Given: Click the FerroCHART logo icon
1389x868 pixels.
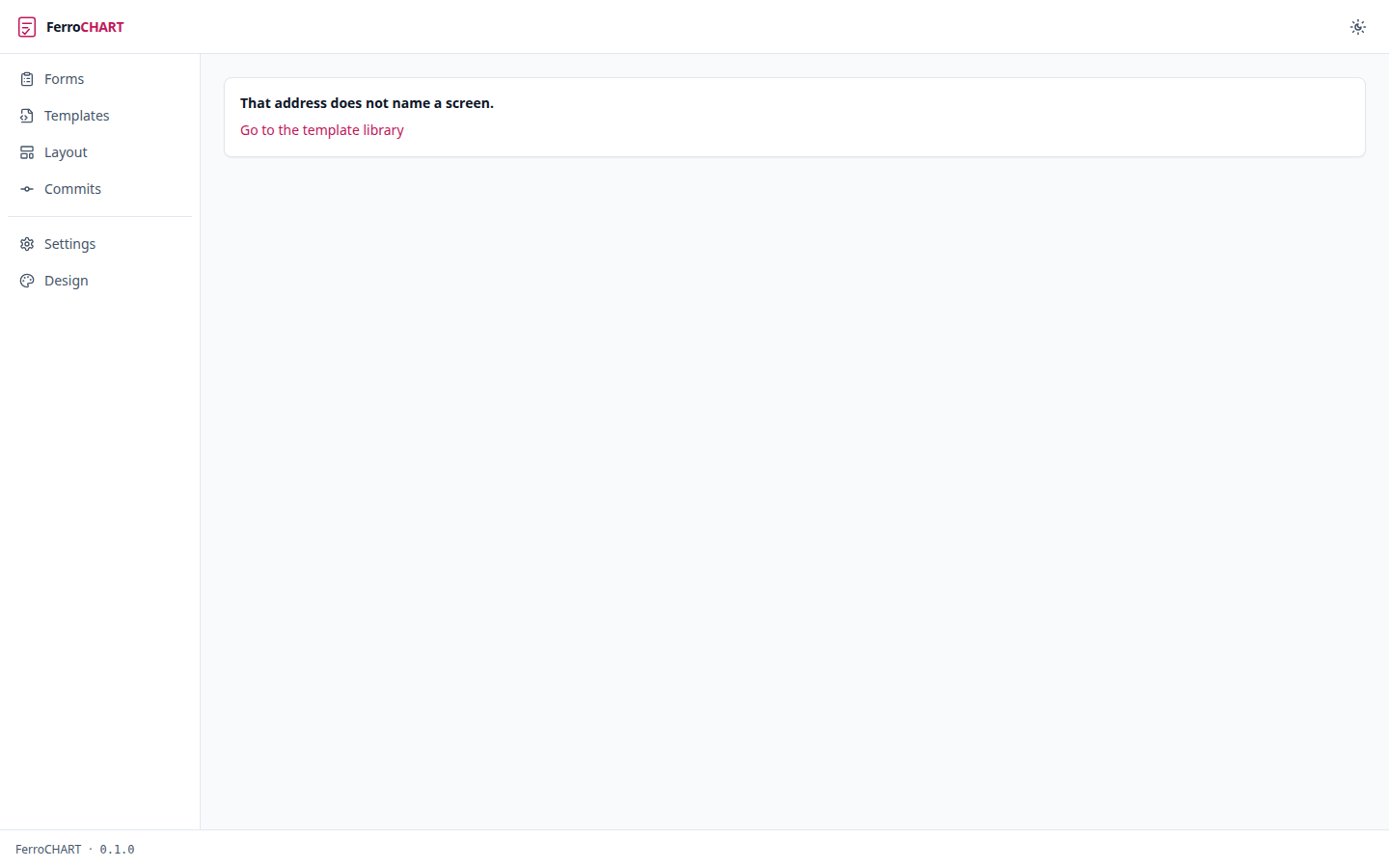Looking at the screenshot, I should click(x=27, y=27).
